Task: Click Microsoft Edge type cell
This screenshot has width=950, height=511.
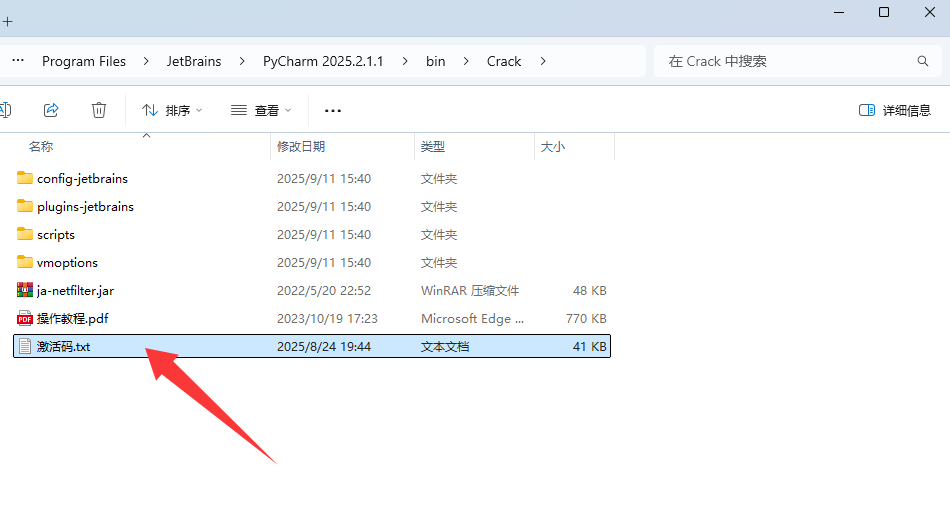Action: tap(473, 318)
